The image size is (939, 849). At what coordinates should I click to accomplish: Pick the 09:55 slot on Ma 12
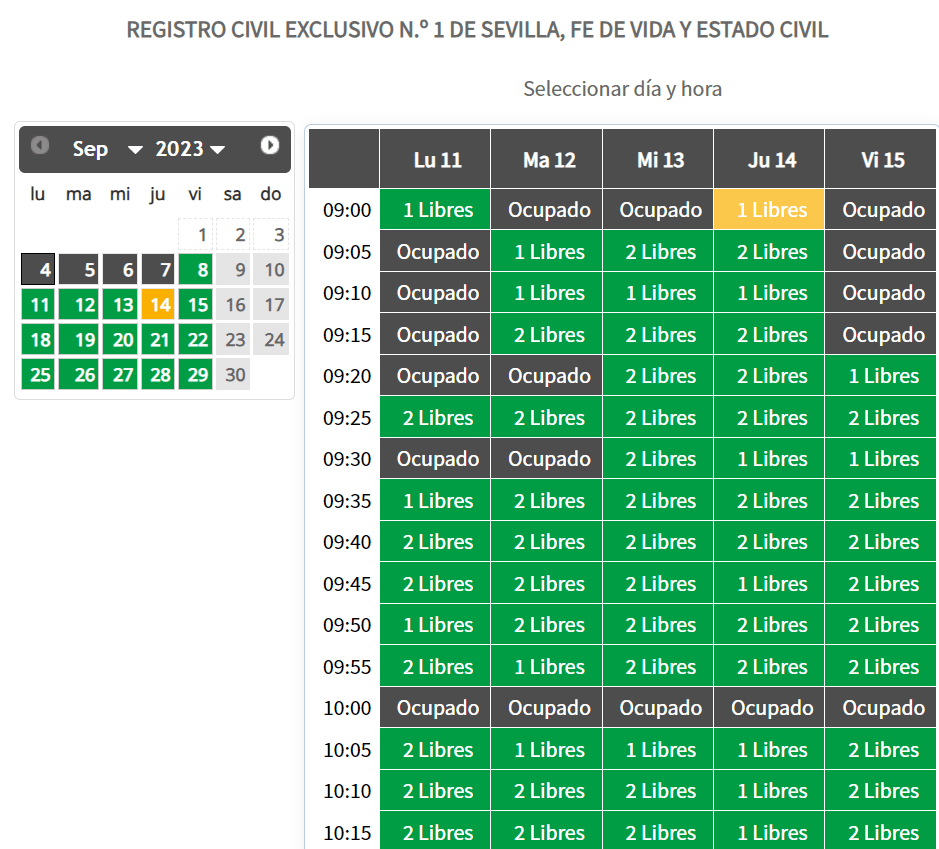point(547,667)
